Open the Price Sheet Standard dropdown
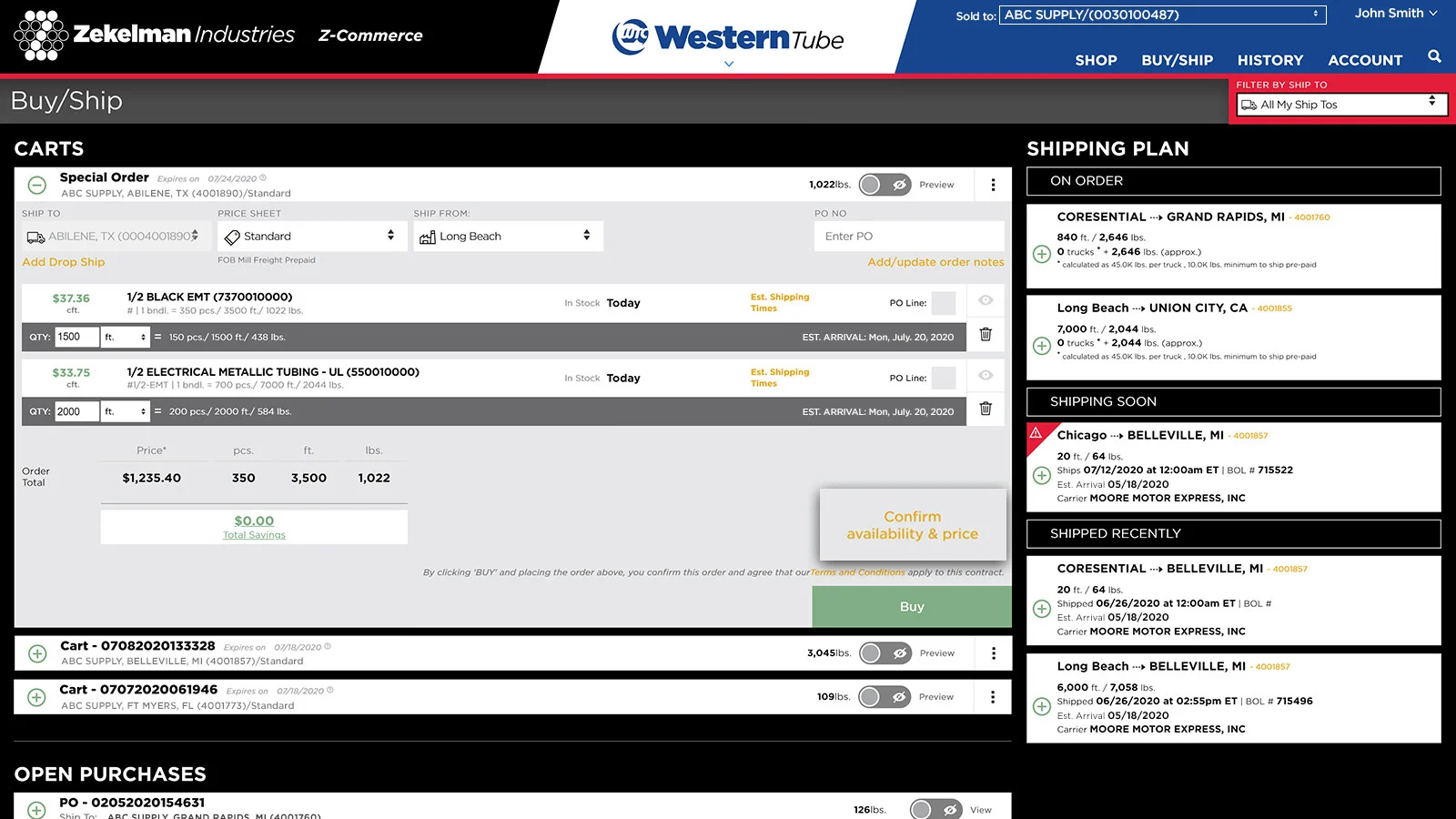The height and width of the screenshot is (819, 1456). pos(310,237)
